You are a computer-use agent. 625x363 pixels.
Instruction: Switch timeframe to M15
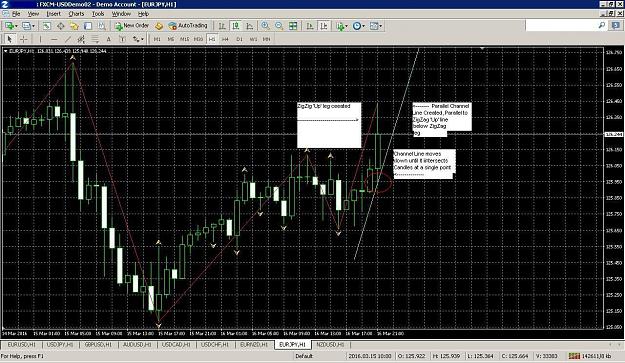click(x=184, y=39)
